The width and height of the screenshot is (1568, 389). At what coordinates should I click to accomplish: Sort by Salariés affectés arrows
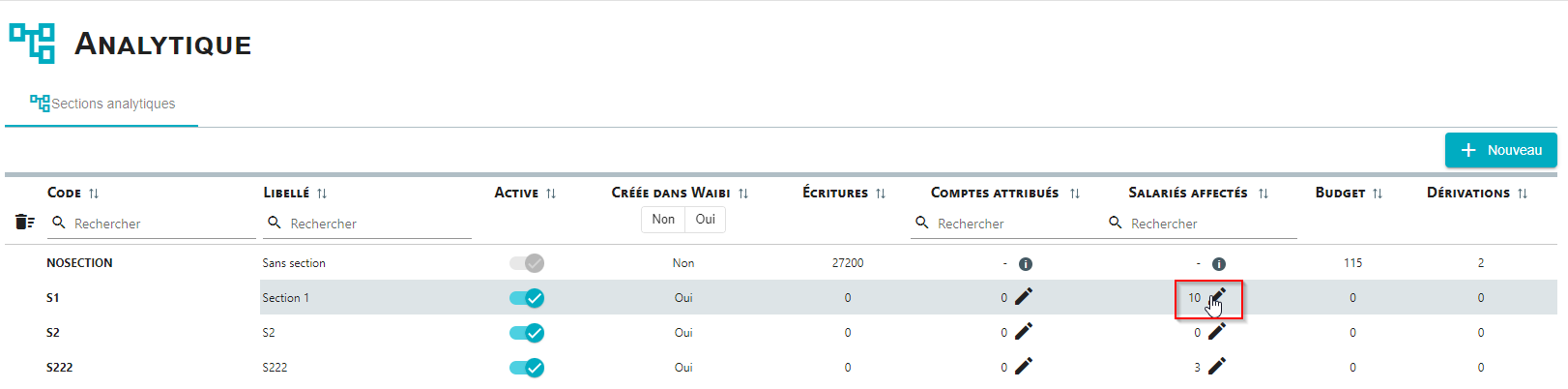1263,194
